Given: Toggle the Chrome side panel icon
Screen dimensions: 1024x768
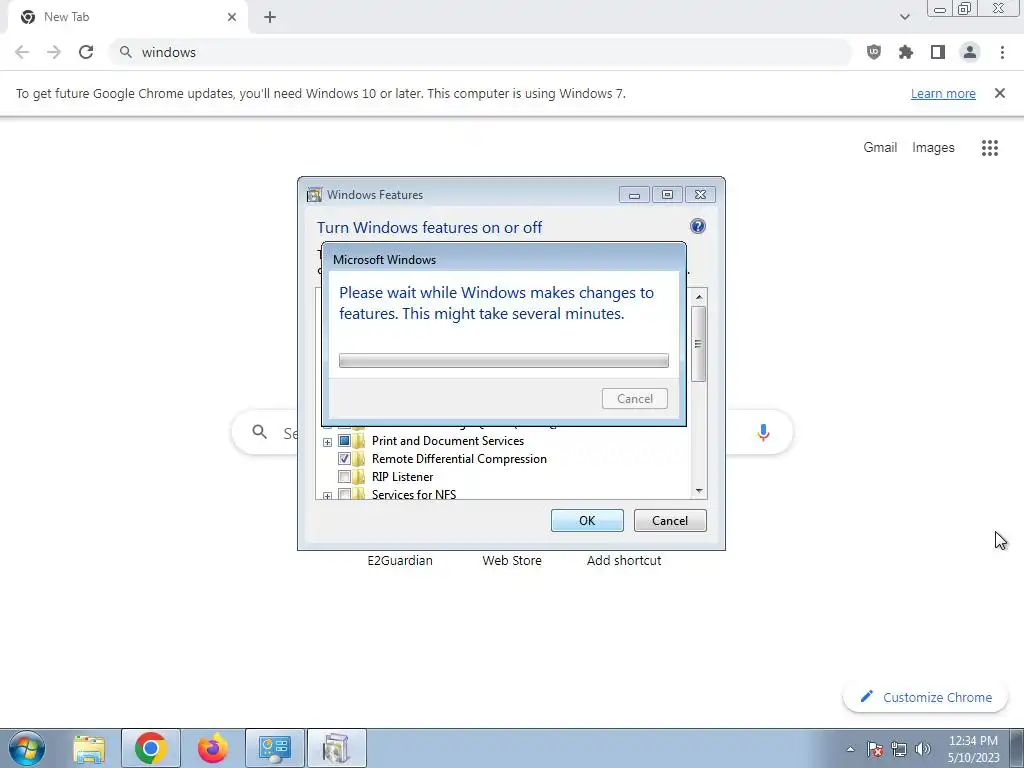Looking at the screenshot, I should click(938, 52).
